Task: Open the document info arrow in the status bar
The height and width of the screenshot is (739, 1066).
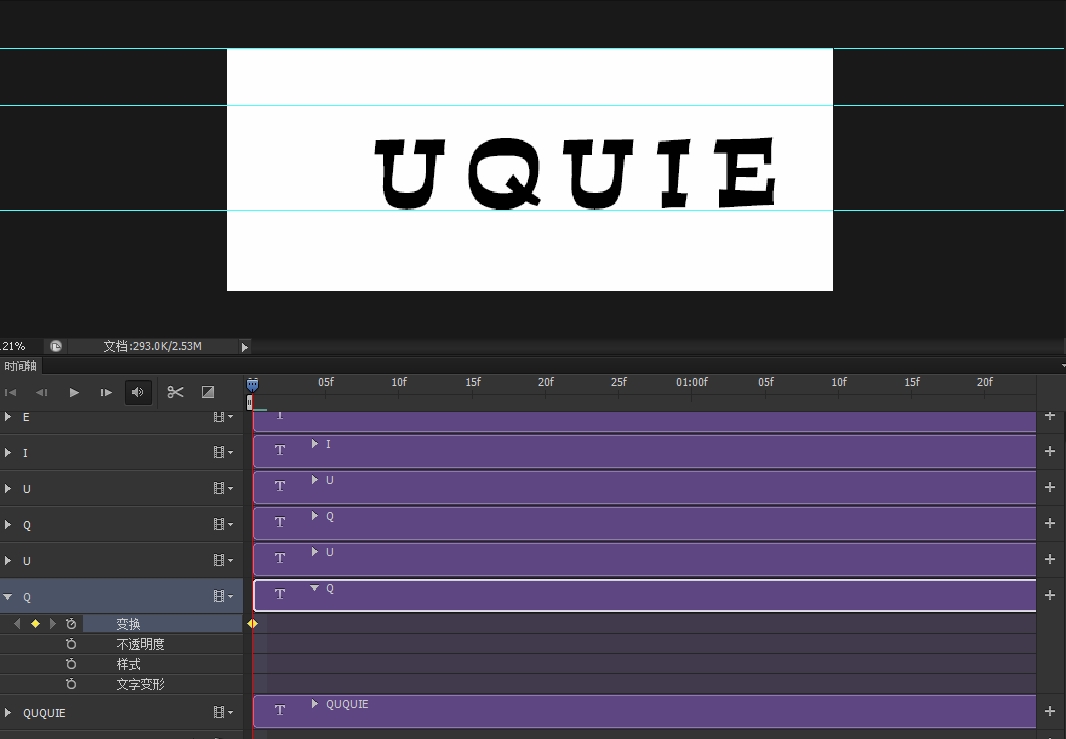Action: (244, 347)
